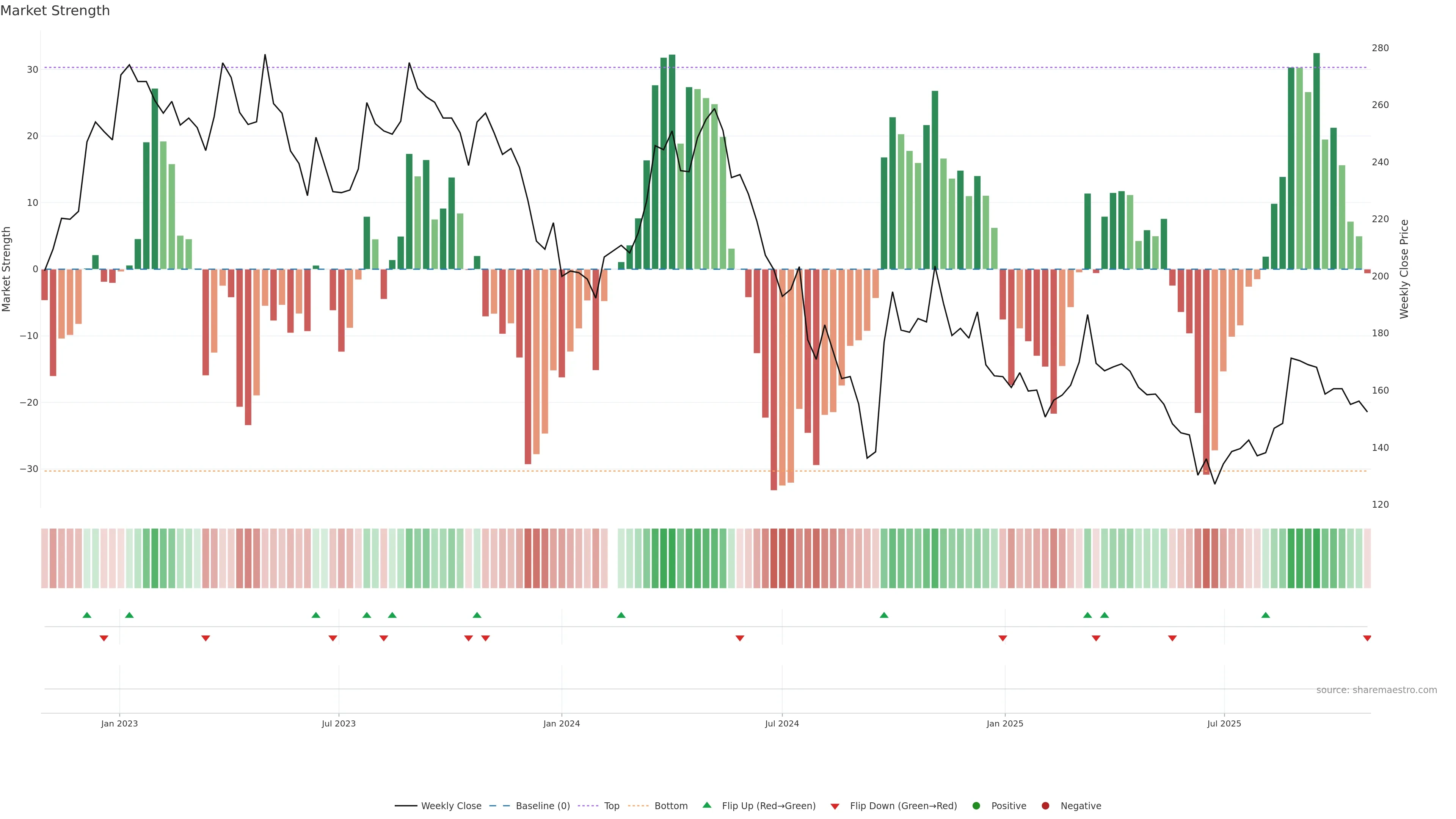Click the Jan 2023 x-axis label
Image resolution: width=1456 pixels, height=819 pixels.
pyautogui.click(x=119, y=723)
